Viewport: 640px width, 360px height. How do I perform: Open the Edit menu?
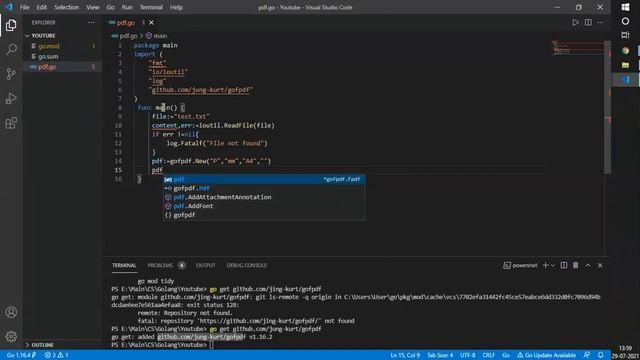pyautogui.click(x=42, y=7)
